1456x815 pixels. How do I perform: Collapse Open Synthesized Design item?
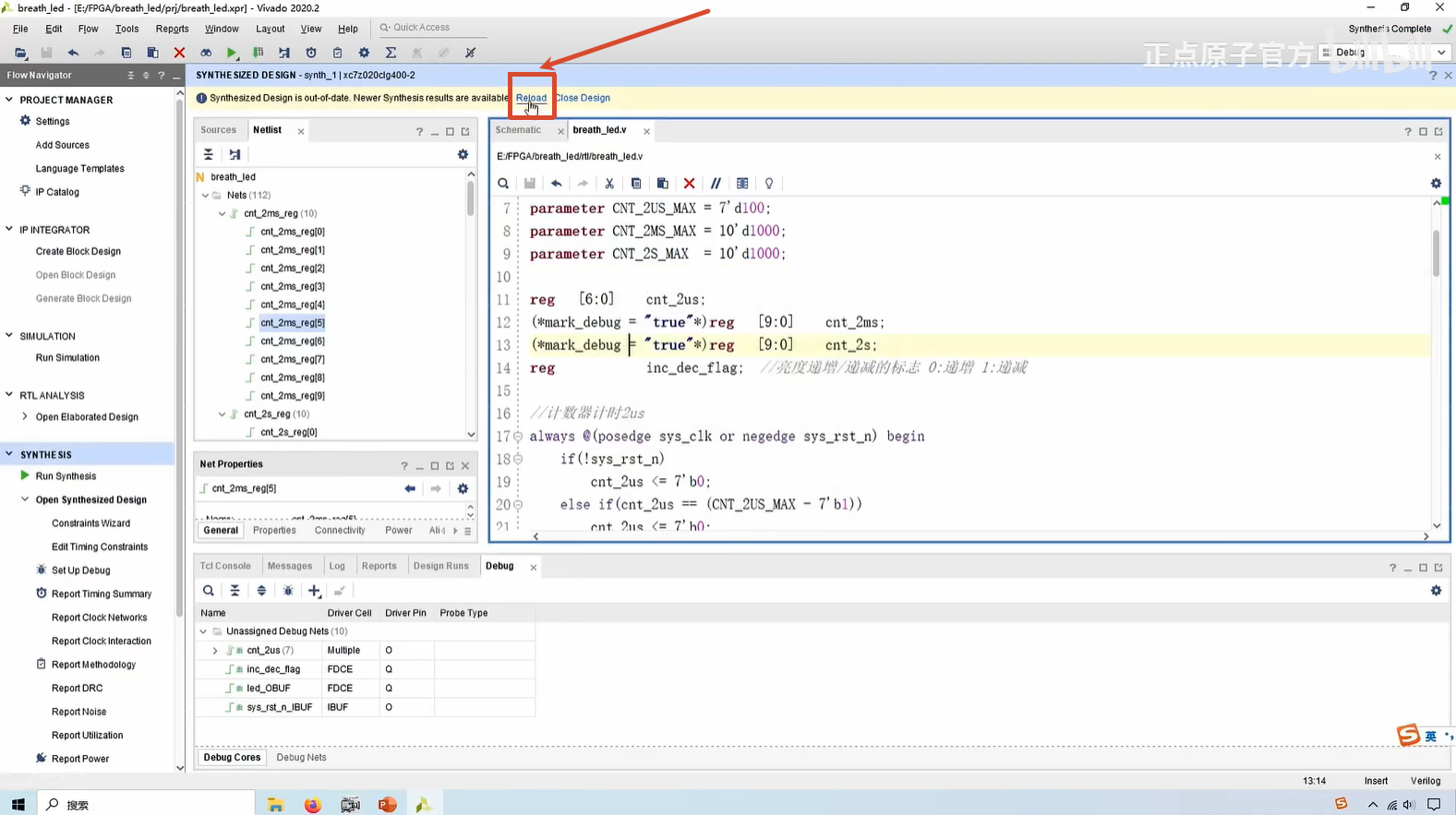[25, 499]
